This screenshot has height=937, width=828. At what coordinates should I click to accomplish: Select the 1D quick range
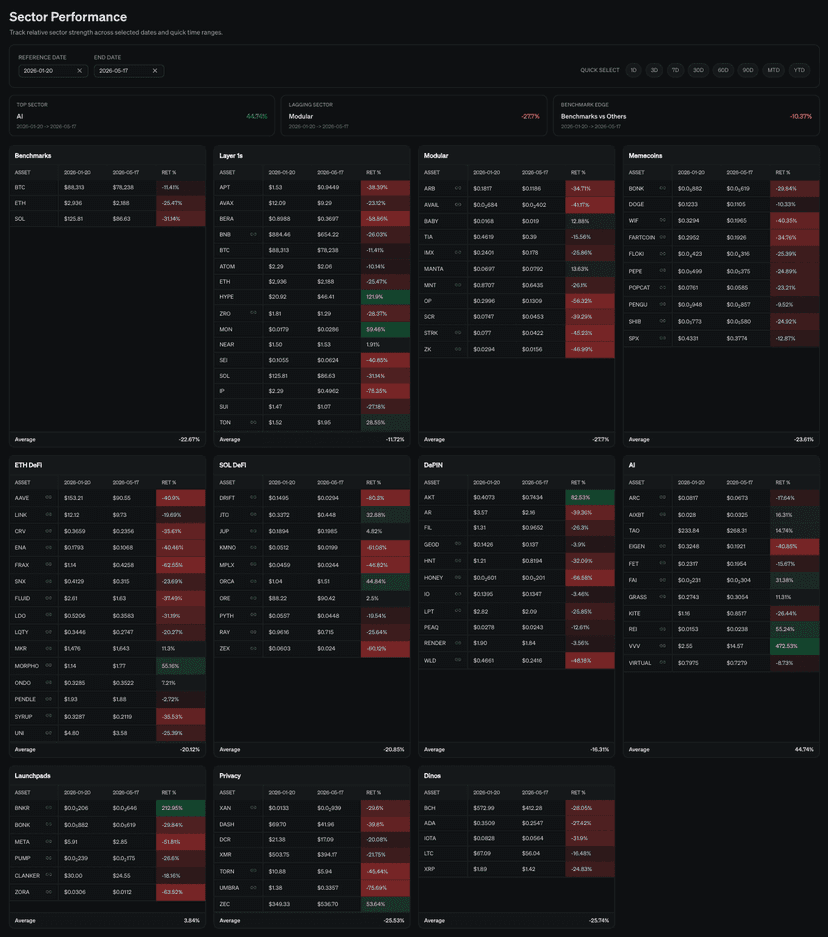633,71
